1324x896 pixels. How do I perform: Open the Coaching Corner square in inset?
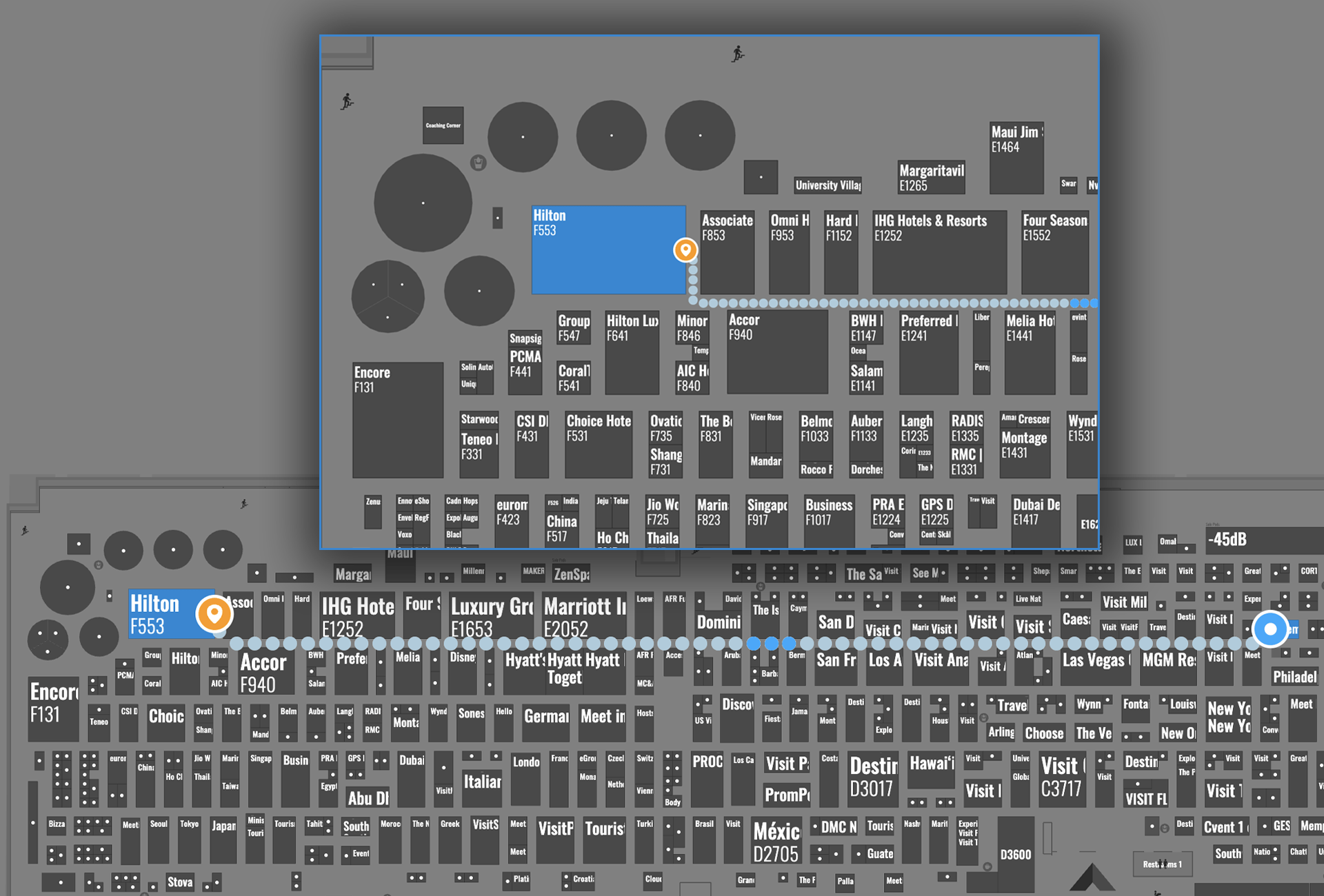pos(443,125)
